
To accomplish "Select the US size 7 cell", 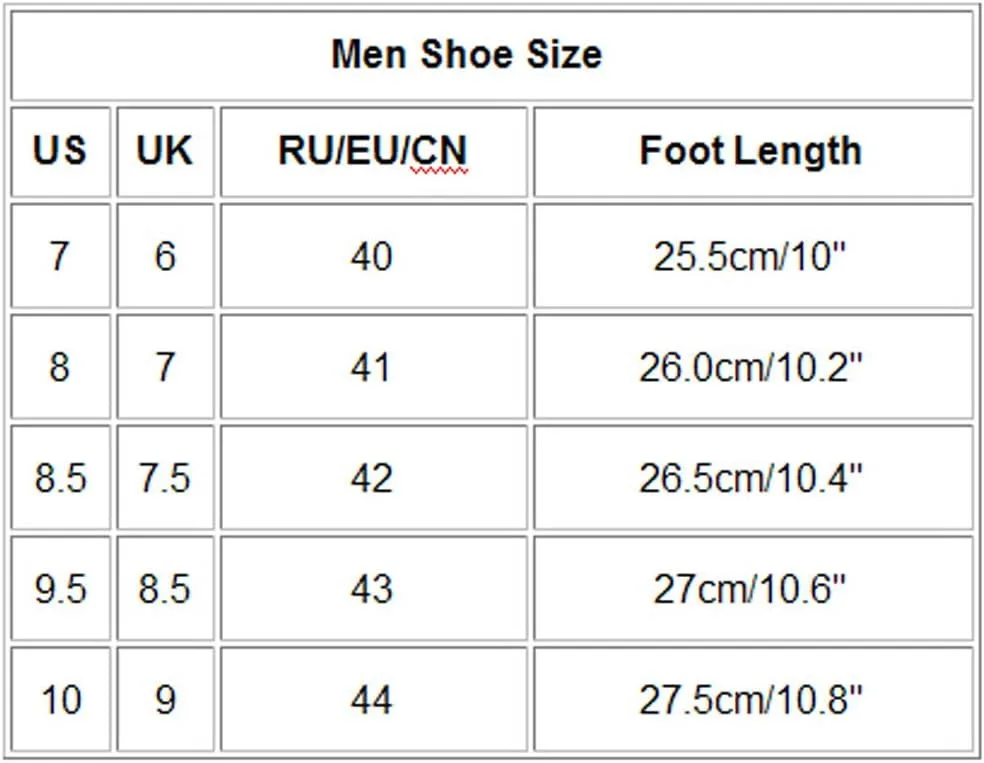I will point(60,256).
